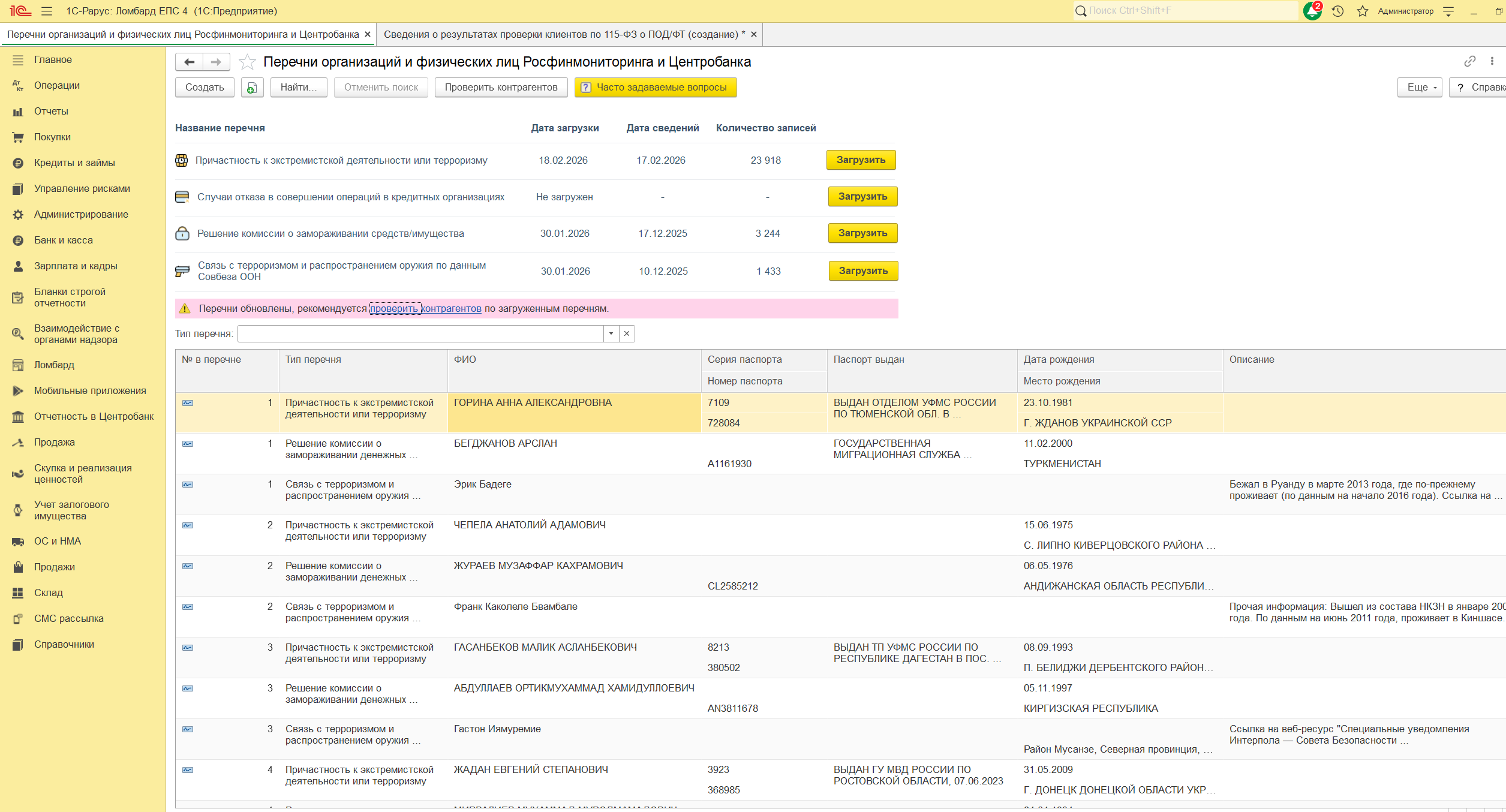Open main panel settings dropdown near Администратор

point(1448,11)
